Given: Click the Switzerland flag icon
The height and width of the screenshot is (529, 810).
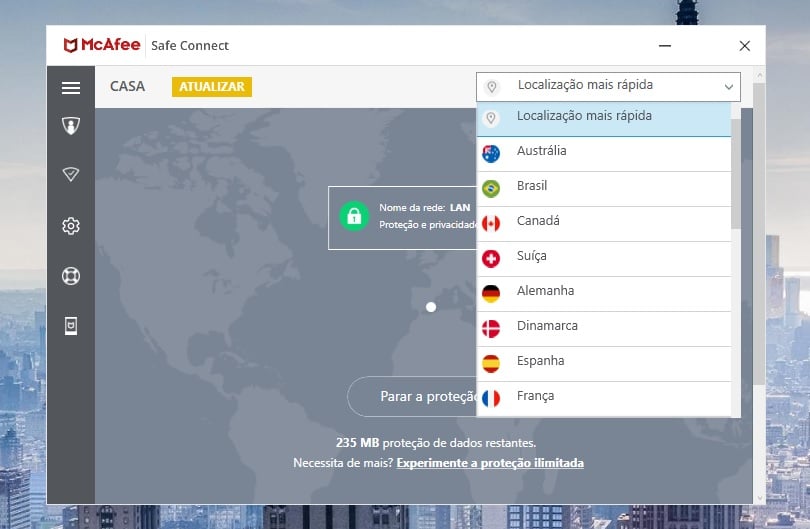Looking at the screenshot, I should tap(491, 259).
